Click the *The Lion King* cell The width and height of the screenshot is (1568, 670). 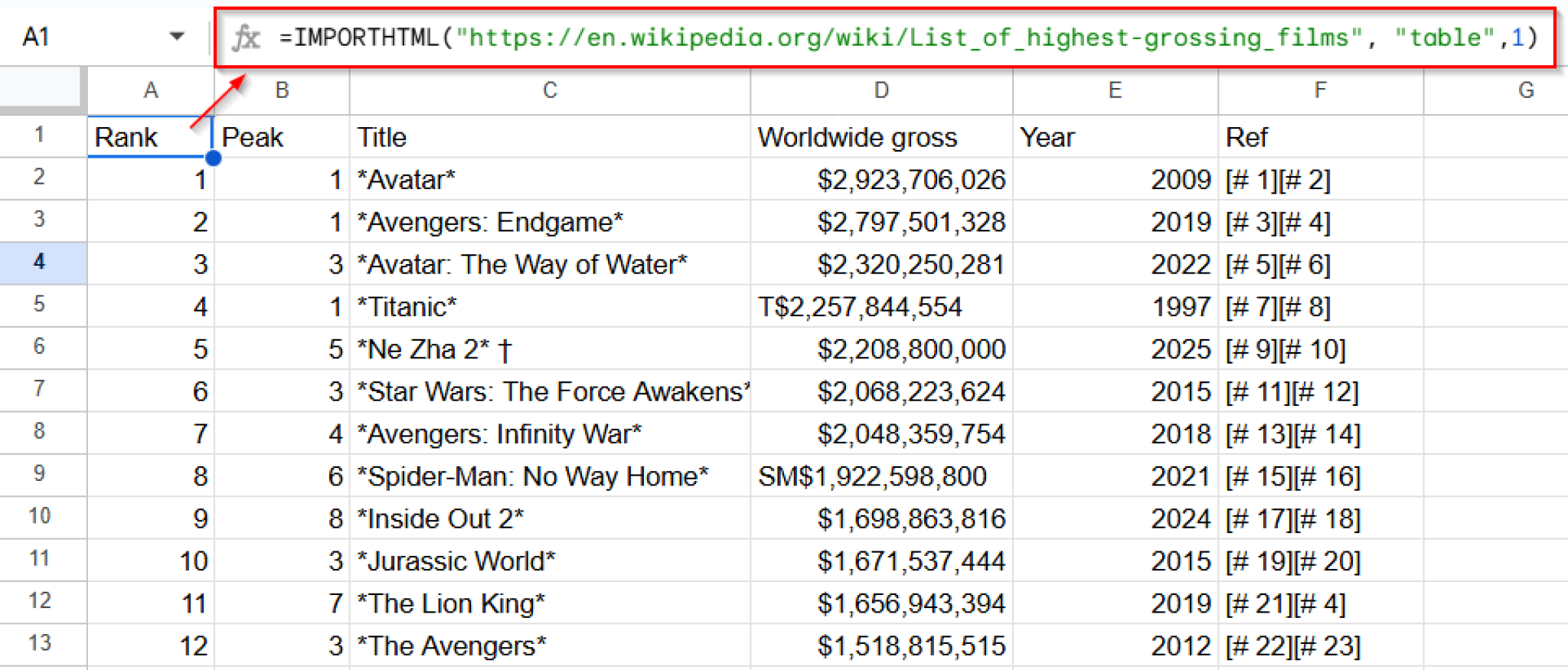tap(549, 603)
